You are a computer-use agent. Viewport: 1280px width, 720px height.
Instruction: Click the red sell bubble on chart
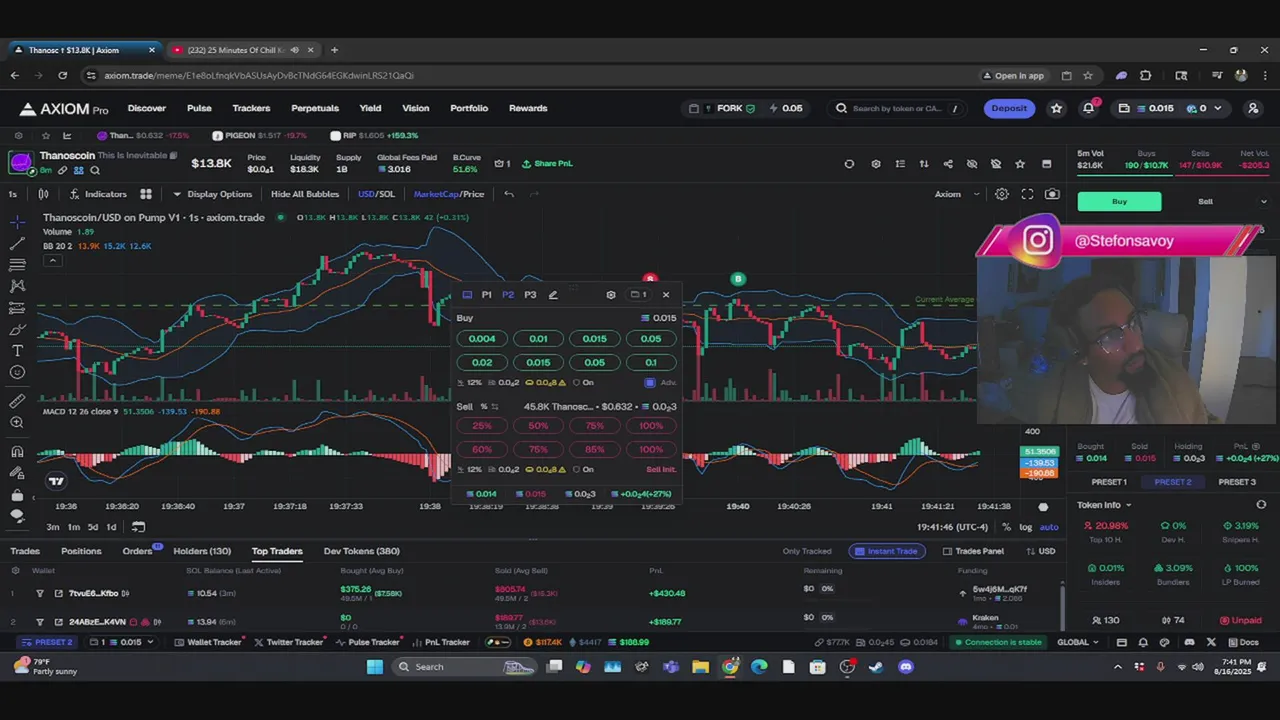pyautogui.click(x=650, y=279)
